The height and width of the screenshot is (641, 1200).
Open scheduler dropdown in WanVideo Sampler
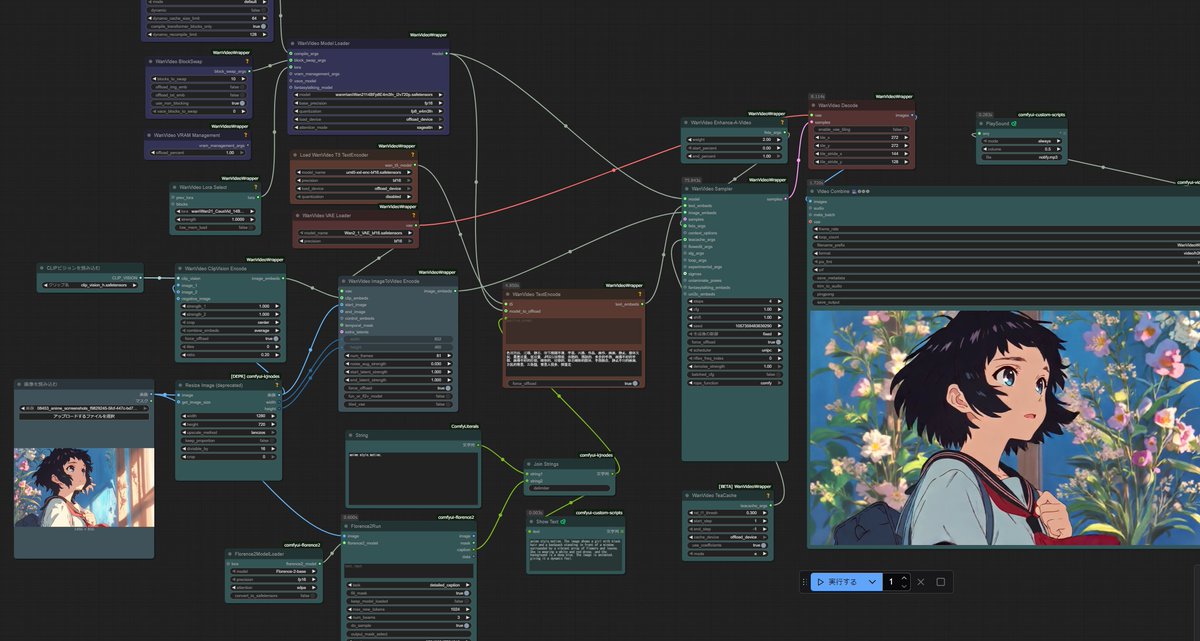point(734,350)
